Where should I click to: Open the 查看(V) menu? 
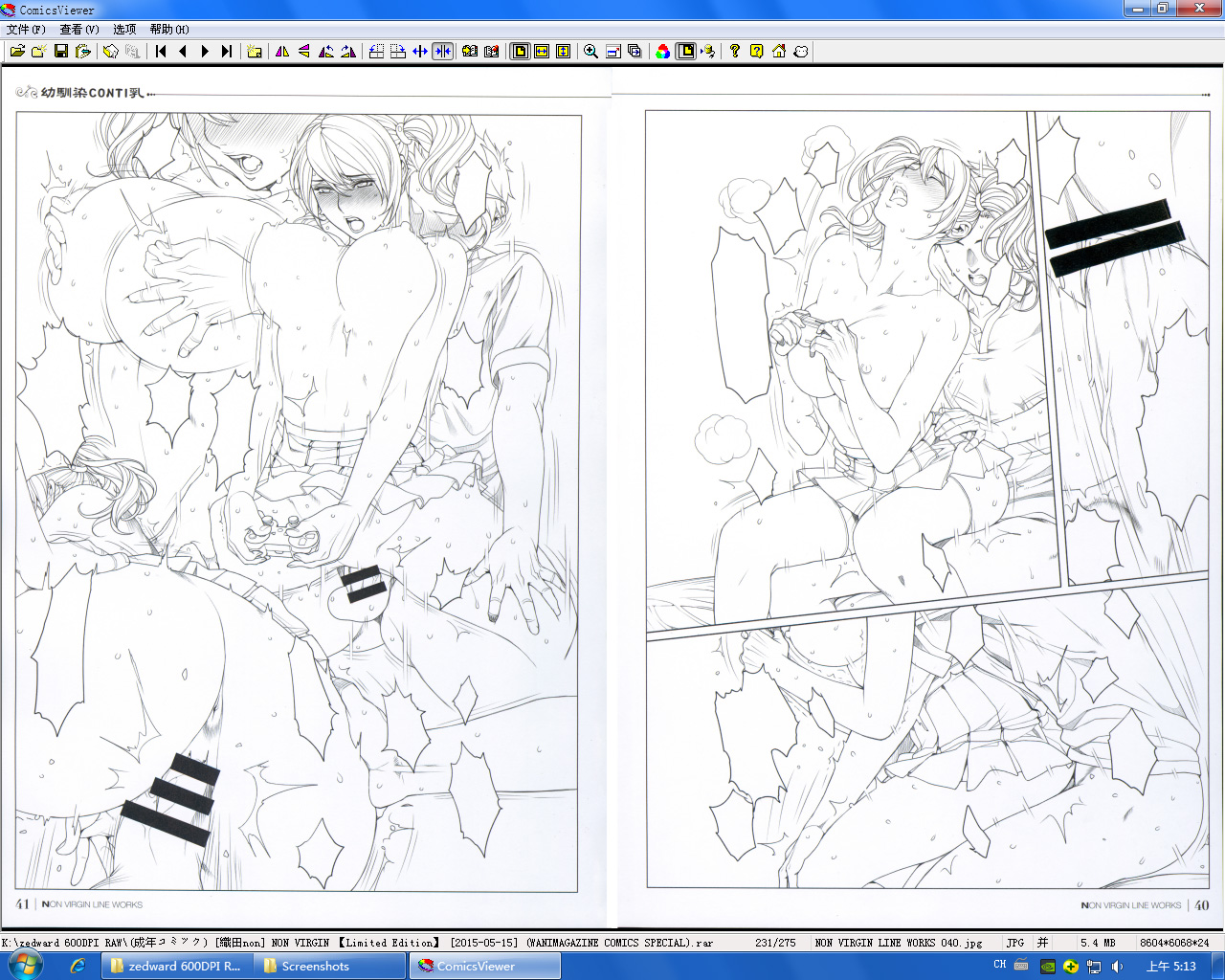tap(79, 29)
